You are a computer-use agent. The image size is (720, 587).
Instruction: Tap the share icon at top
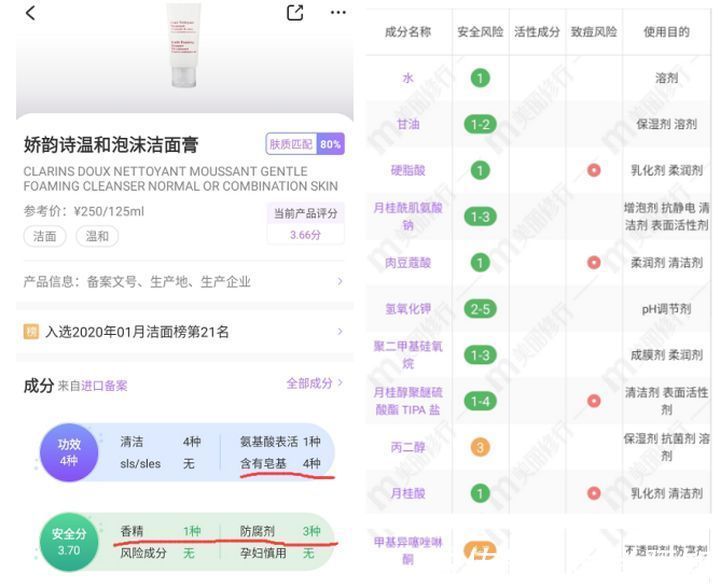[295, 13]
